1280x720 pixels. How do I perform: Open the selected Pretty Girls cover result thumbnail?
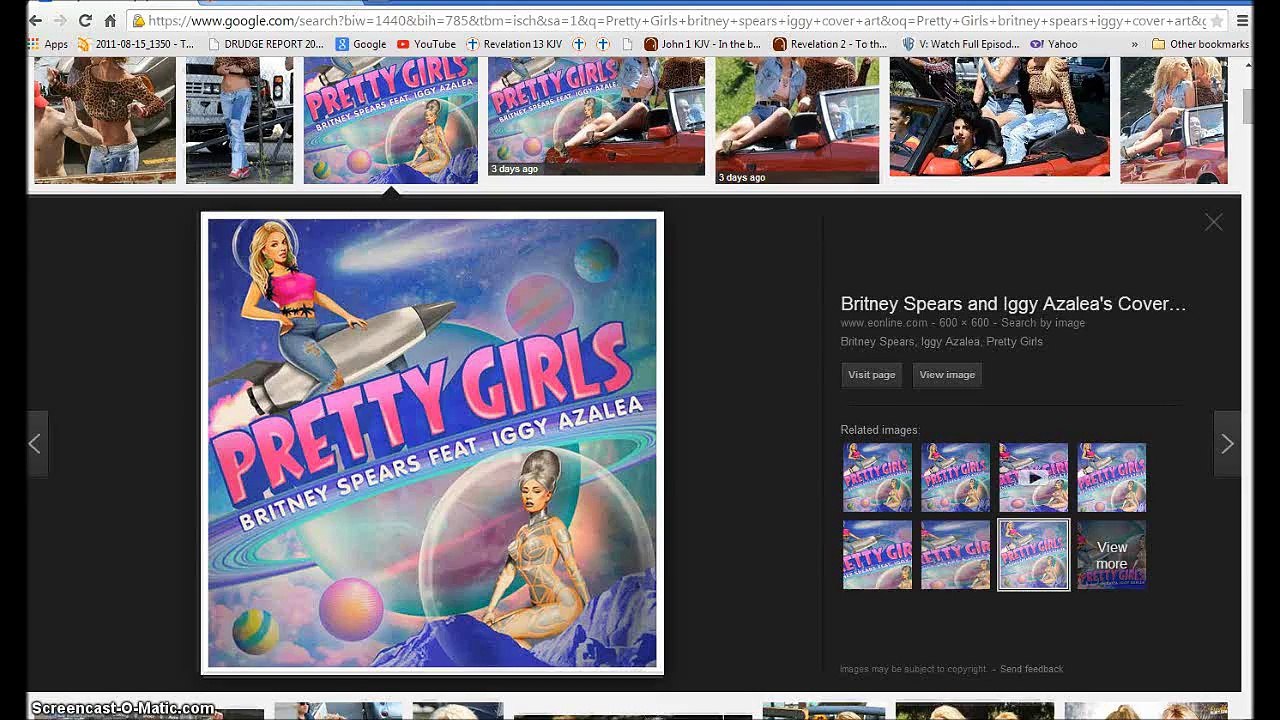point(391,120)
